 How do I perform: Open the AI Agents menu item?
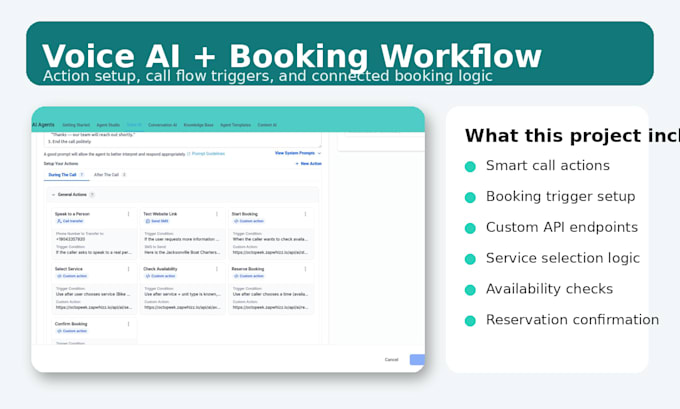(x=43, y=125)
